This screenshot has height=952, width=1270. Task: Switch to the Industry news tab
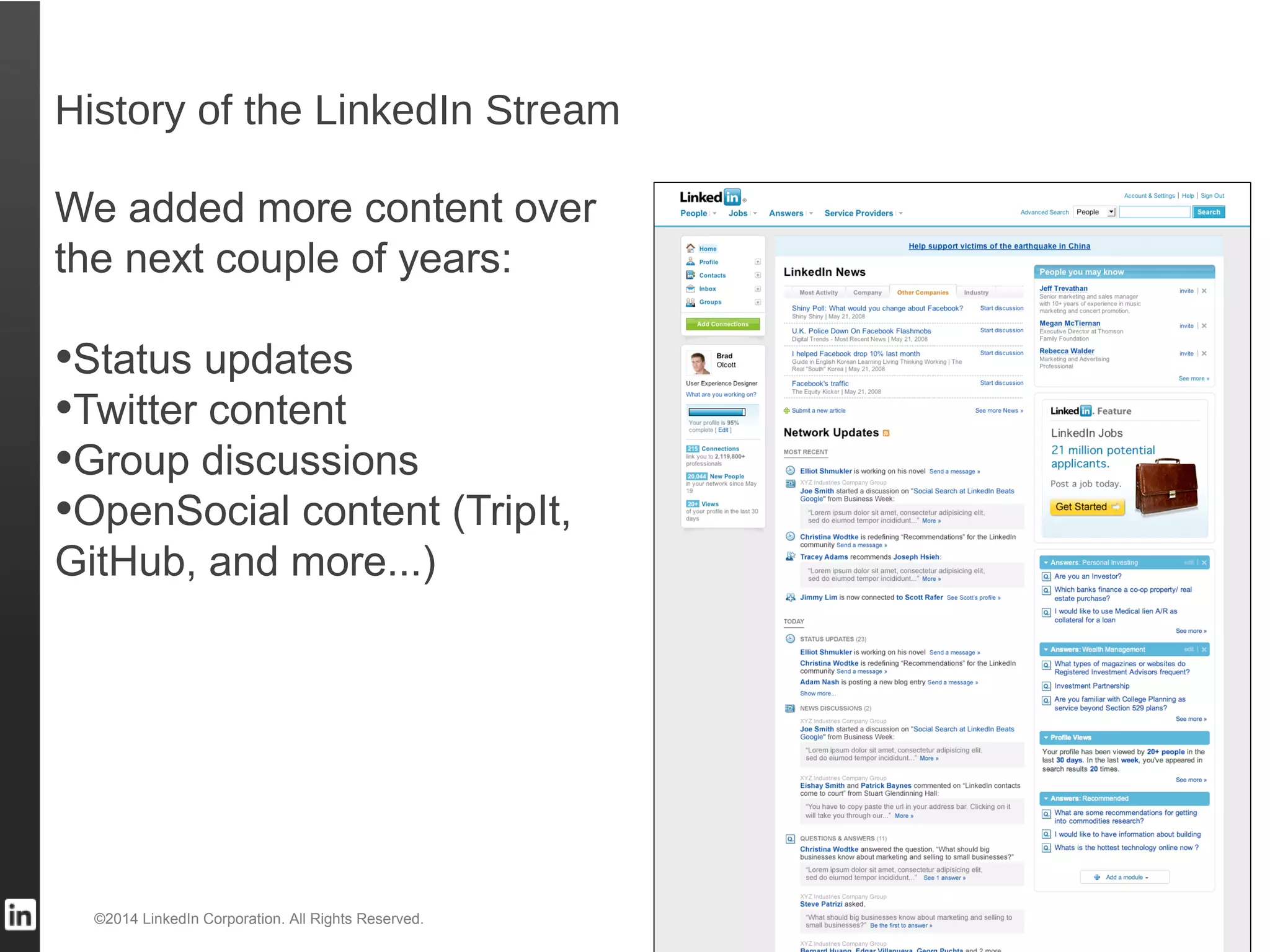[x=976, y=293]
